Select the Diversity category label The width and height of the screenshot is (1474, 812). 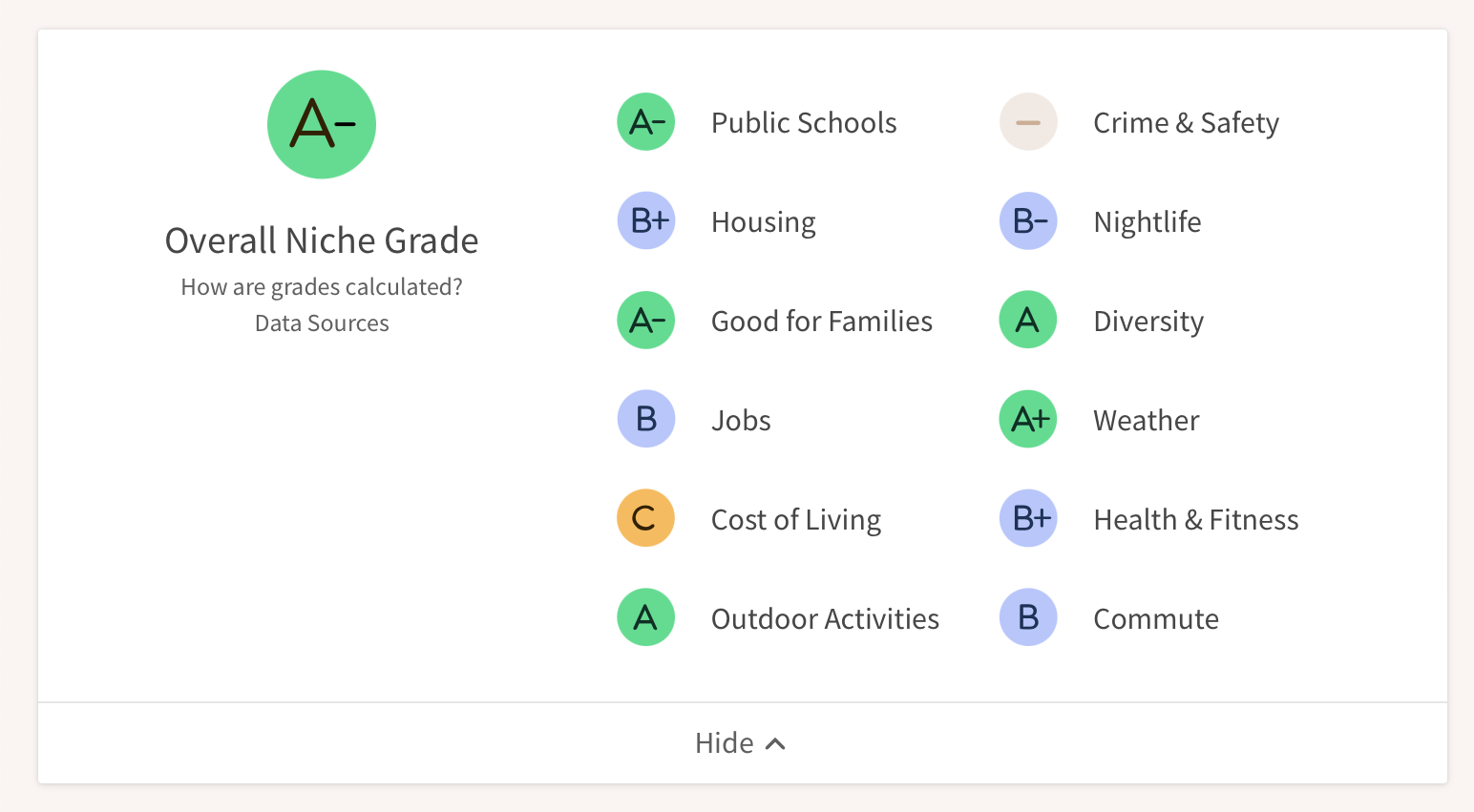1148,322
